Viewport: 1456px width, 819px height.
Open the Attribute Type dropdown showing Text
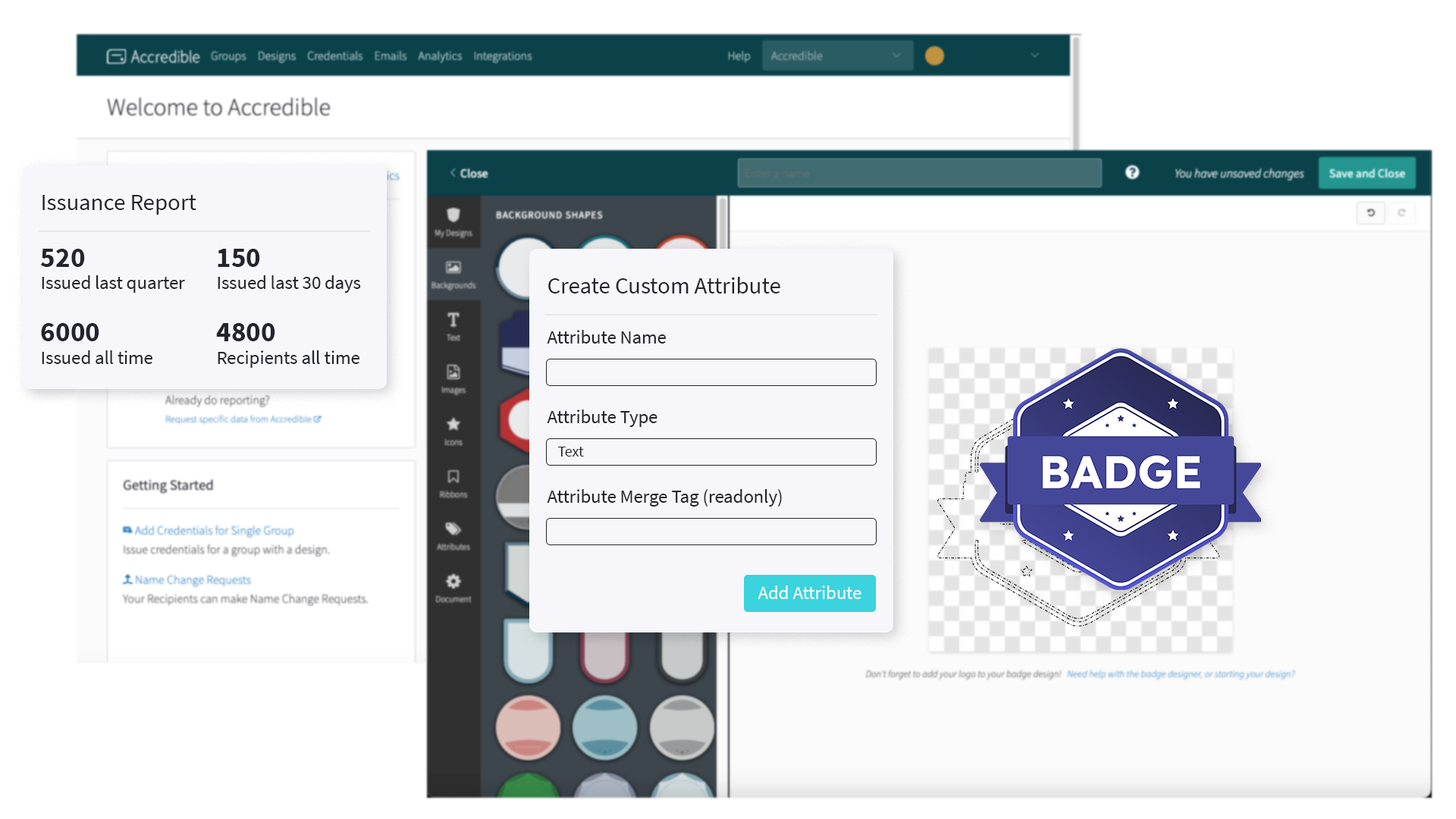click(711, 452)
